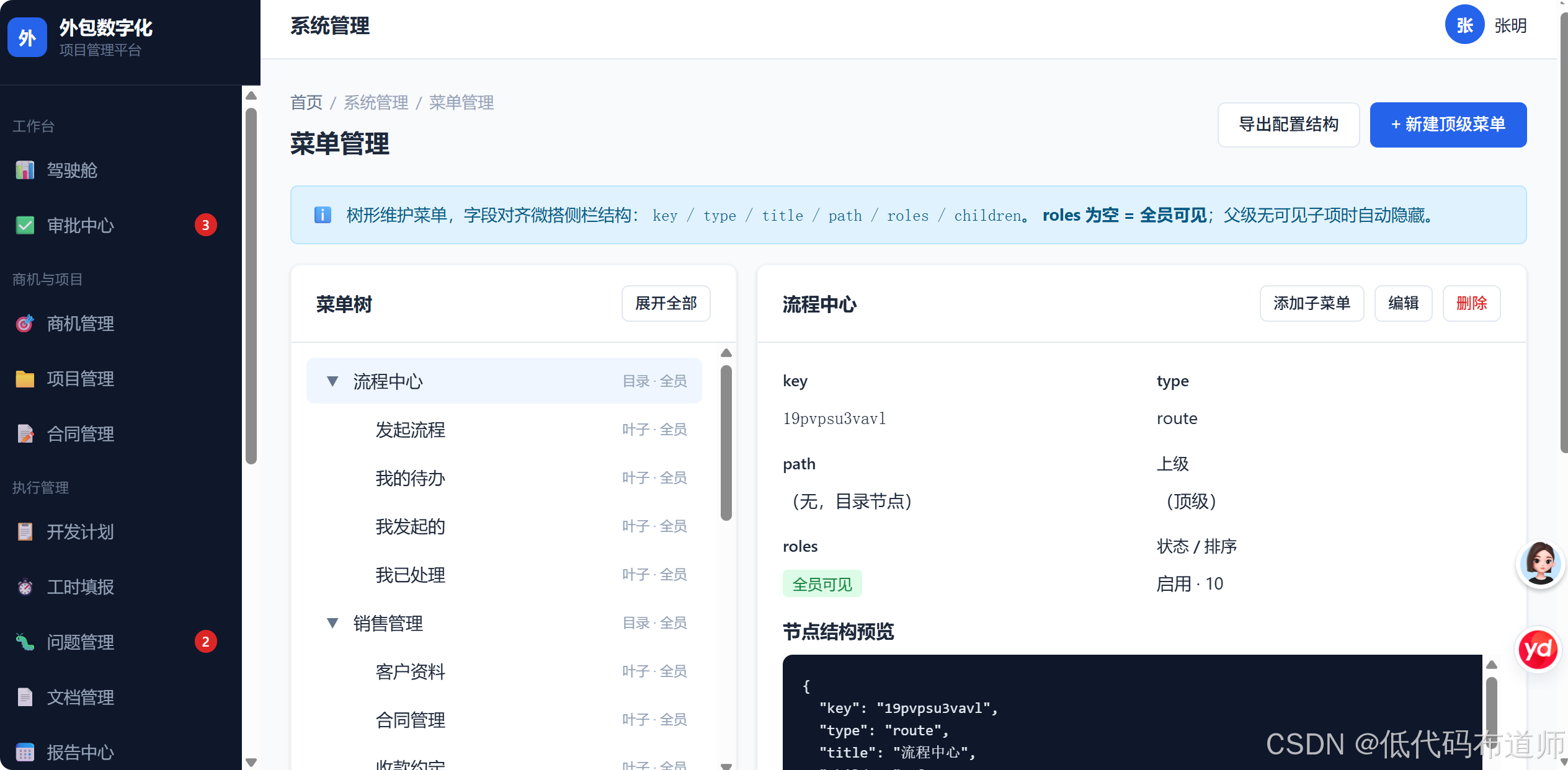This screenshot has height=770, width=1568.
Task: Click the 张明 username in the header
Action: [1510, 25]
